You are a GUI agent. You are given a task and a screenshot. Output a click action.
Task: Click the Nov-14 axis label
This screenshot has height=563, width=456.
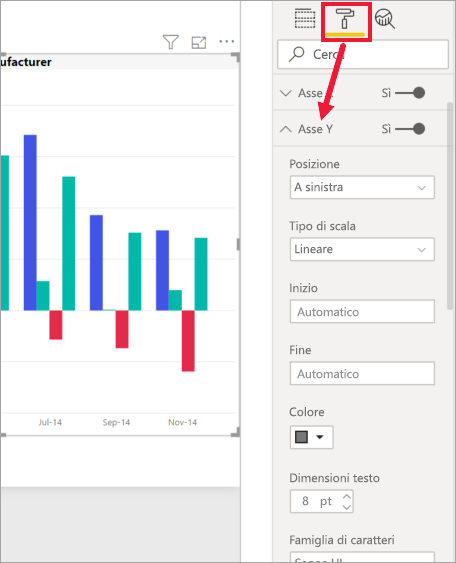click(182, 422)
